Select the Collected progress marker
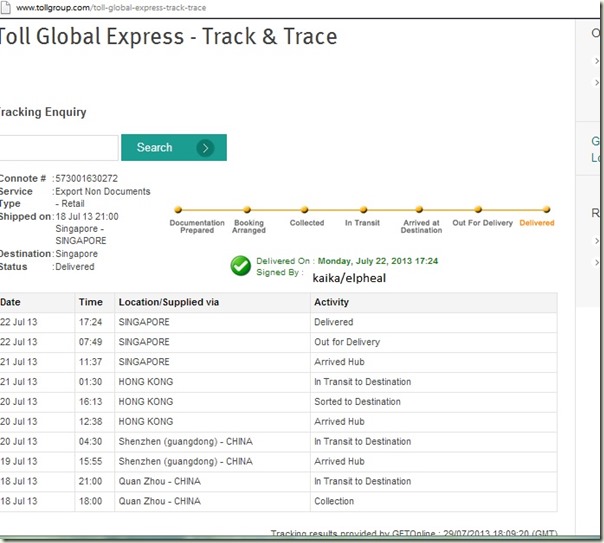Screen dimensions: 604x543 [x=304, y=210]
